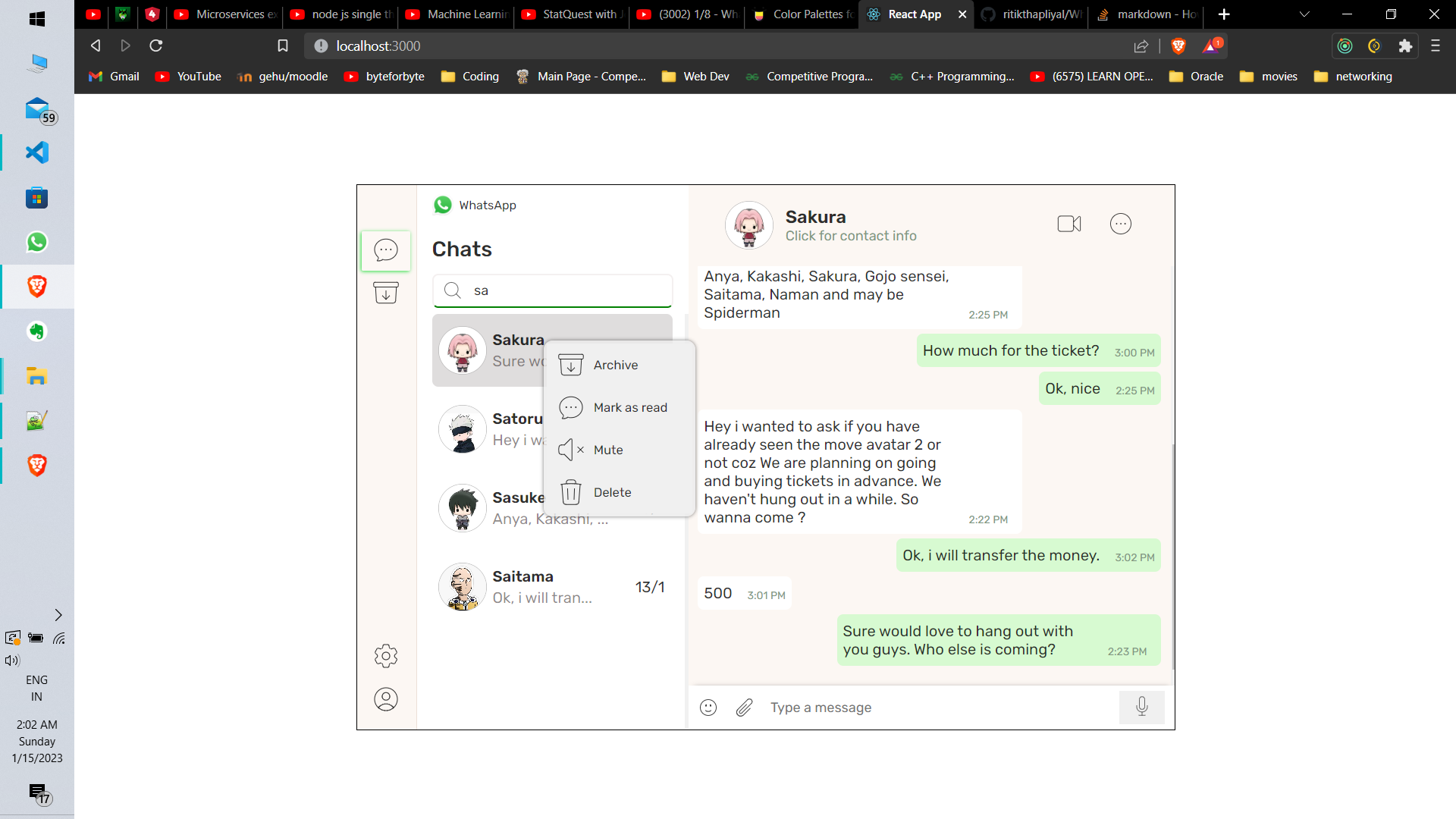This screenshot has width=1456, height=819.
Task: Click the Brave Shields icon in address bar
Action: tap(1178, 46)
